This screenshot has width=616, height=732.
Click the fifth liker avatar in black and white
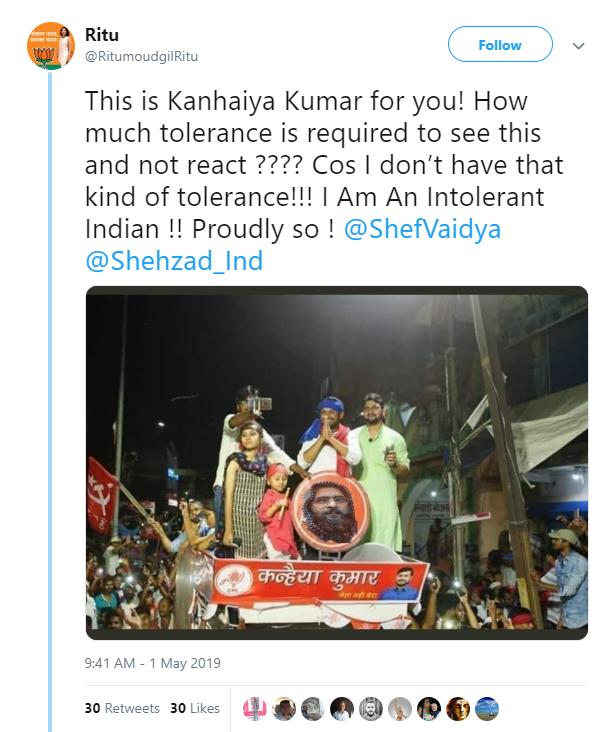point(371,709)
